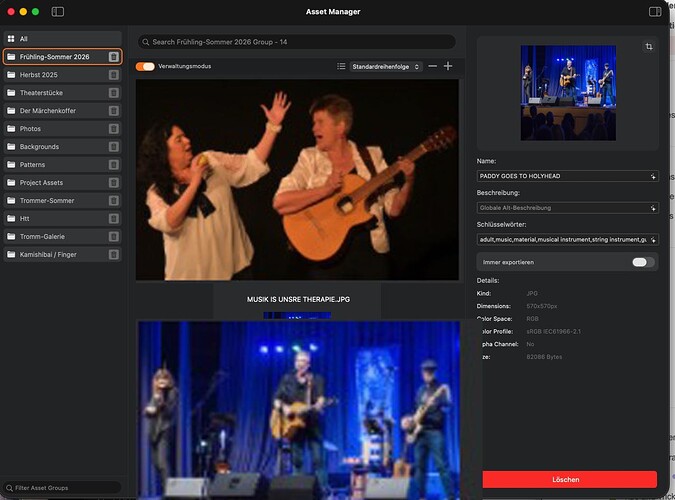
Task: Disable the Verwaltungsmodus switch
Action: 146,66
